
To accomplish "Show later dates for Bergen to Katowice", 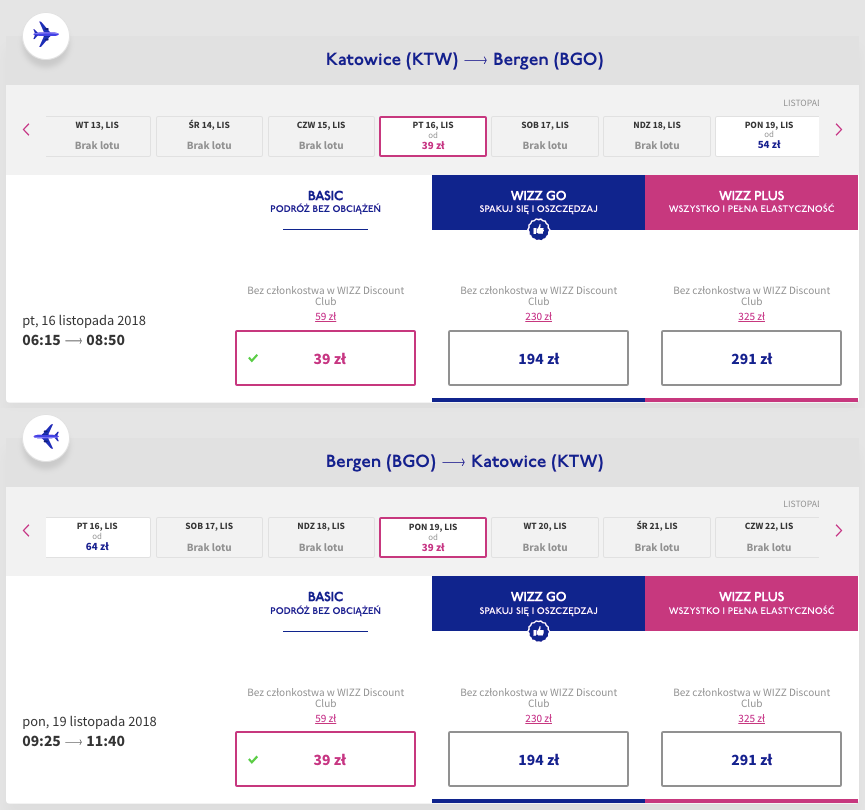I will point(838,530).
